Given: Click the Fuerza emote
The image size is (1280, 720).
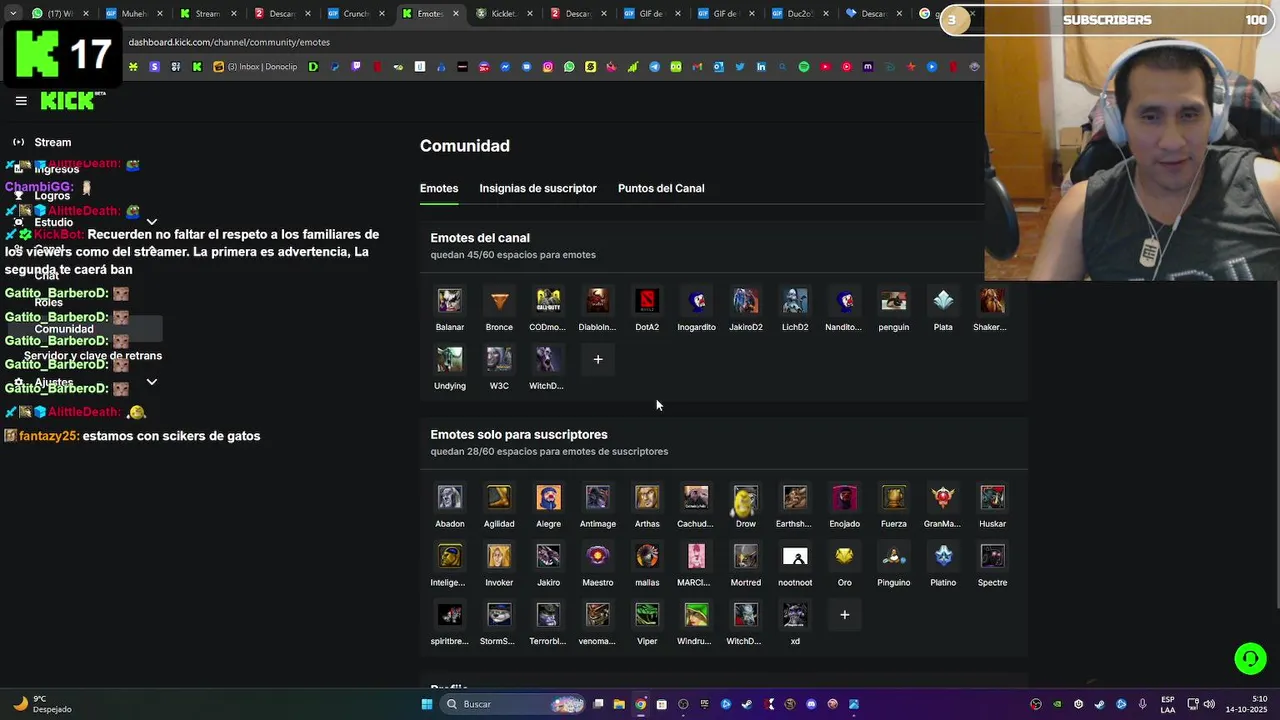Looking at the screenshot, I should point(894,498).
